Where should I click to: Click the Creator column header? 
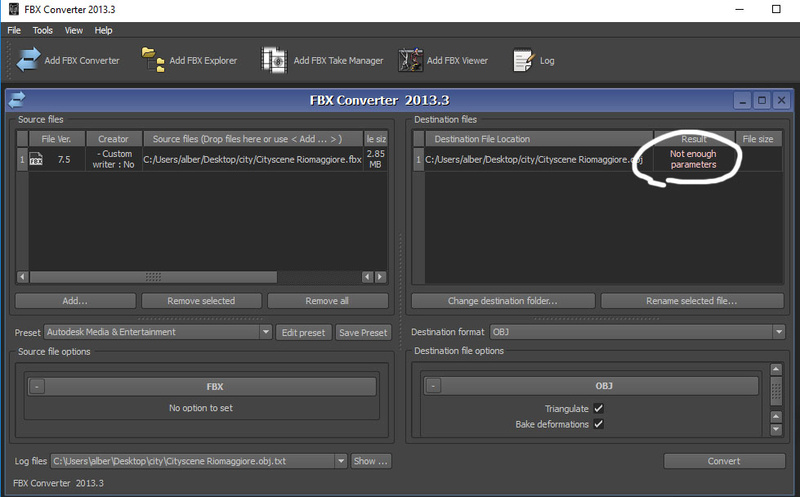point(113,139)
